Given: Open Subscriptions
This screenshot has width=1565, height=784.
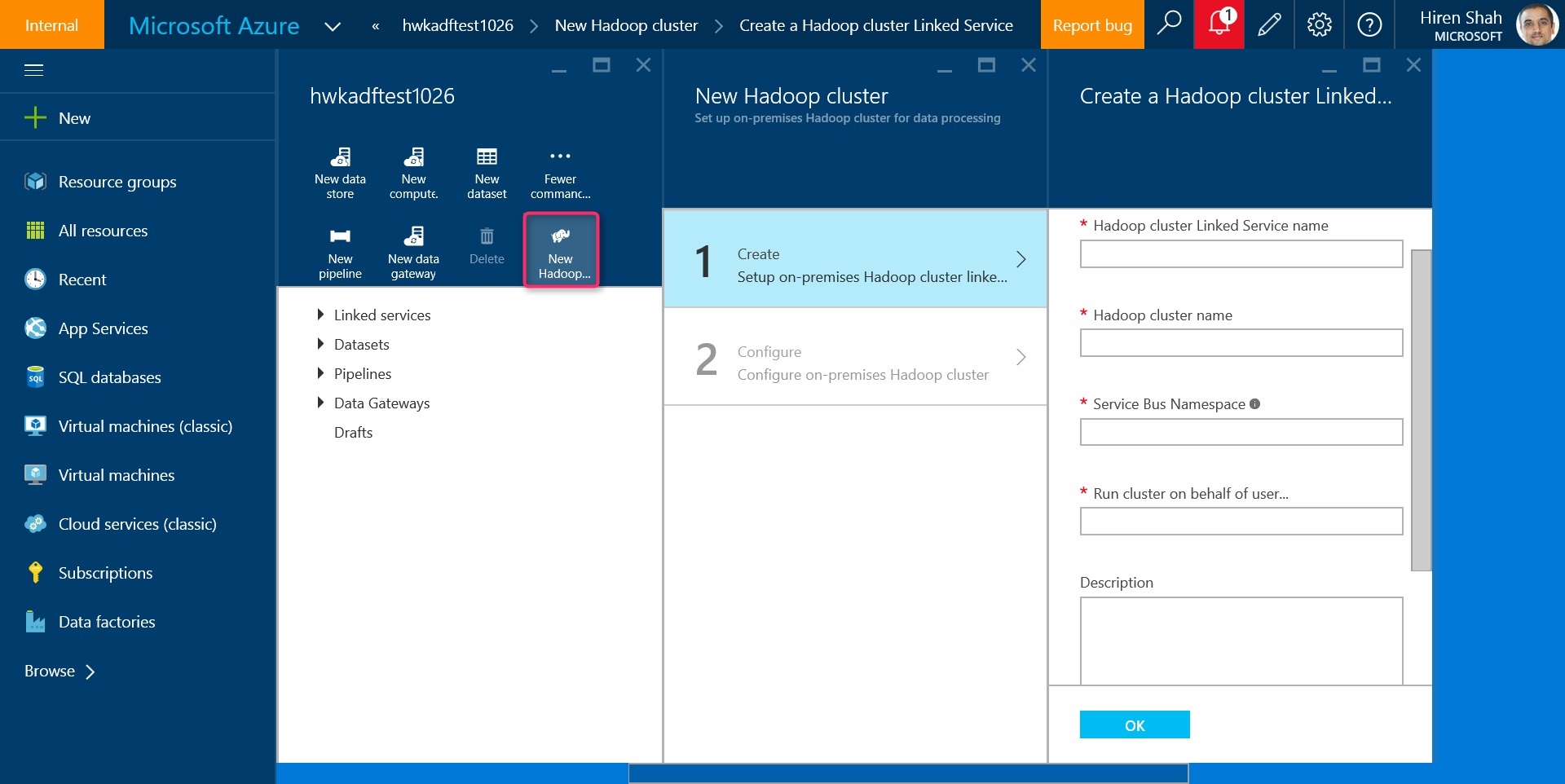Looking at the screenshot, I should [89, 573].
